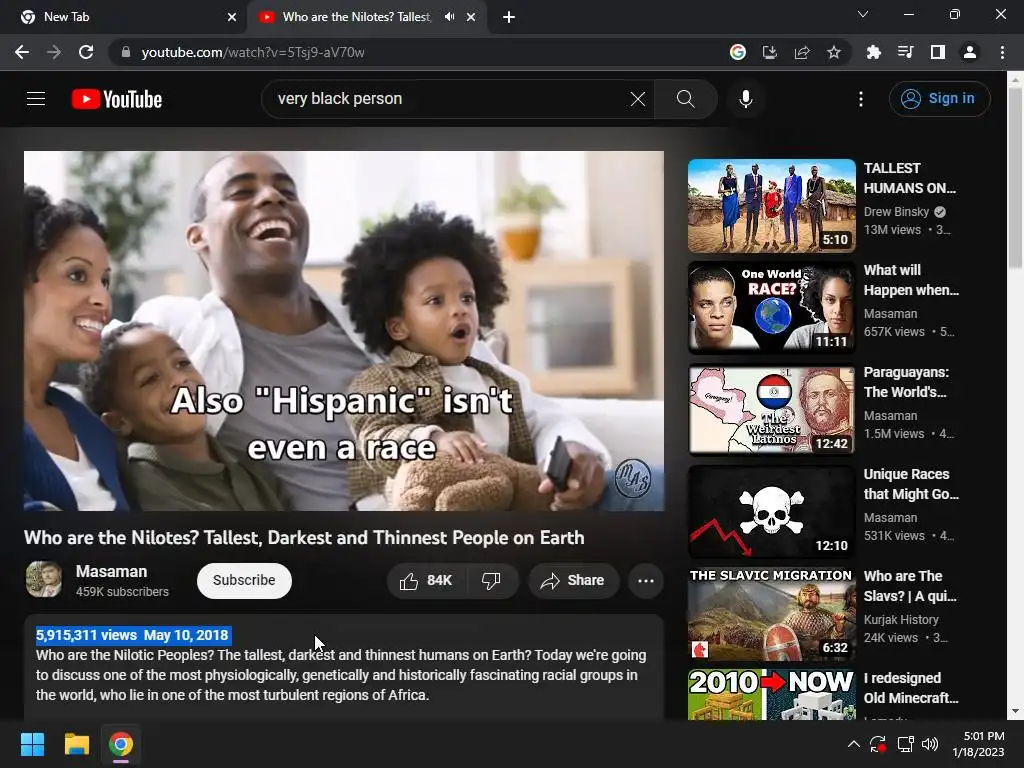Open the 'One World RACE?' thumbnail

(x=771, y=308)
